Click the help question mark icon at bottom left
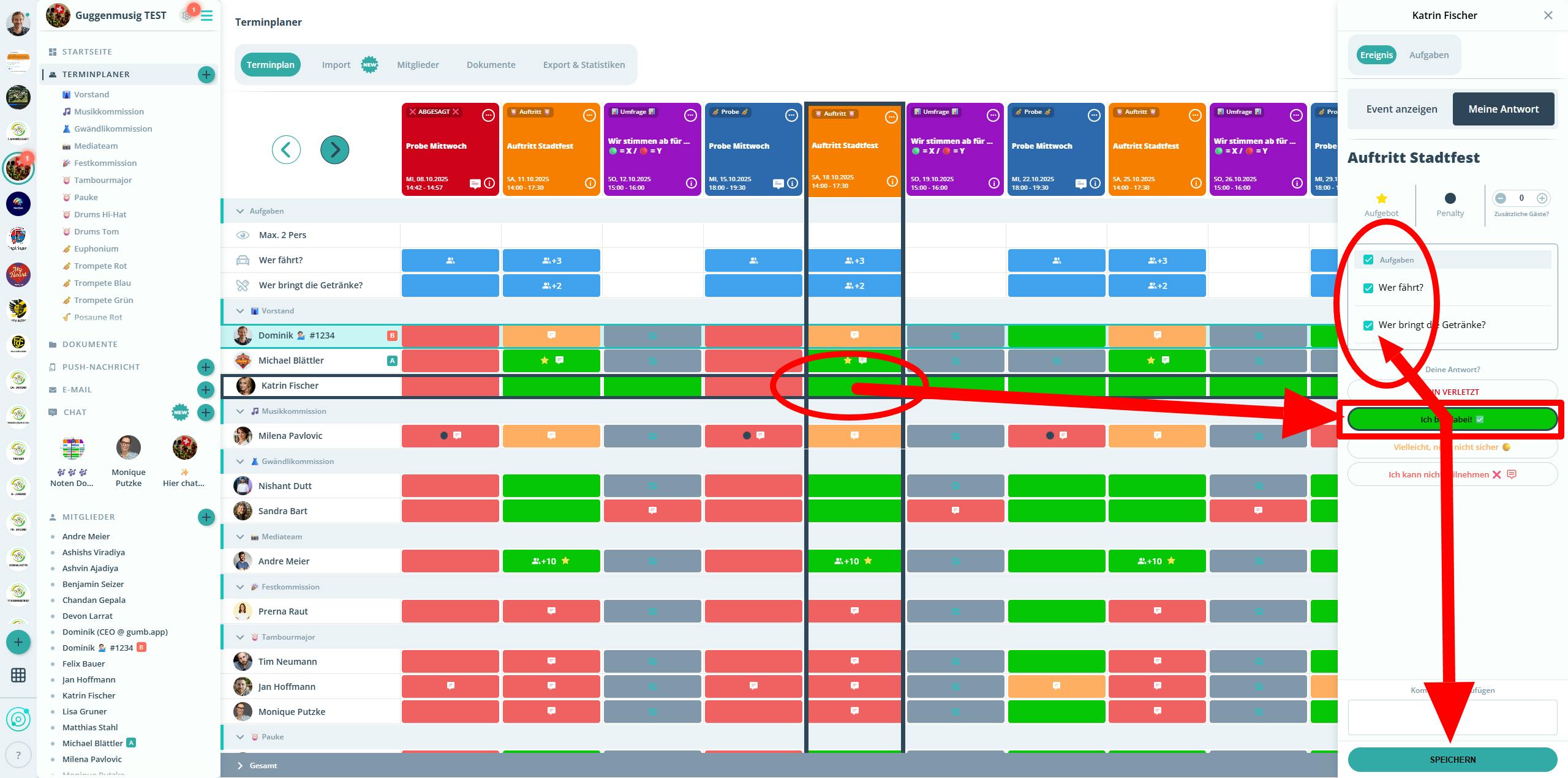Screen dimensions: 1568x778 pos(18,755)
